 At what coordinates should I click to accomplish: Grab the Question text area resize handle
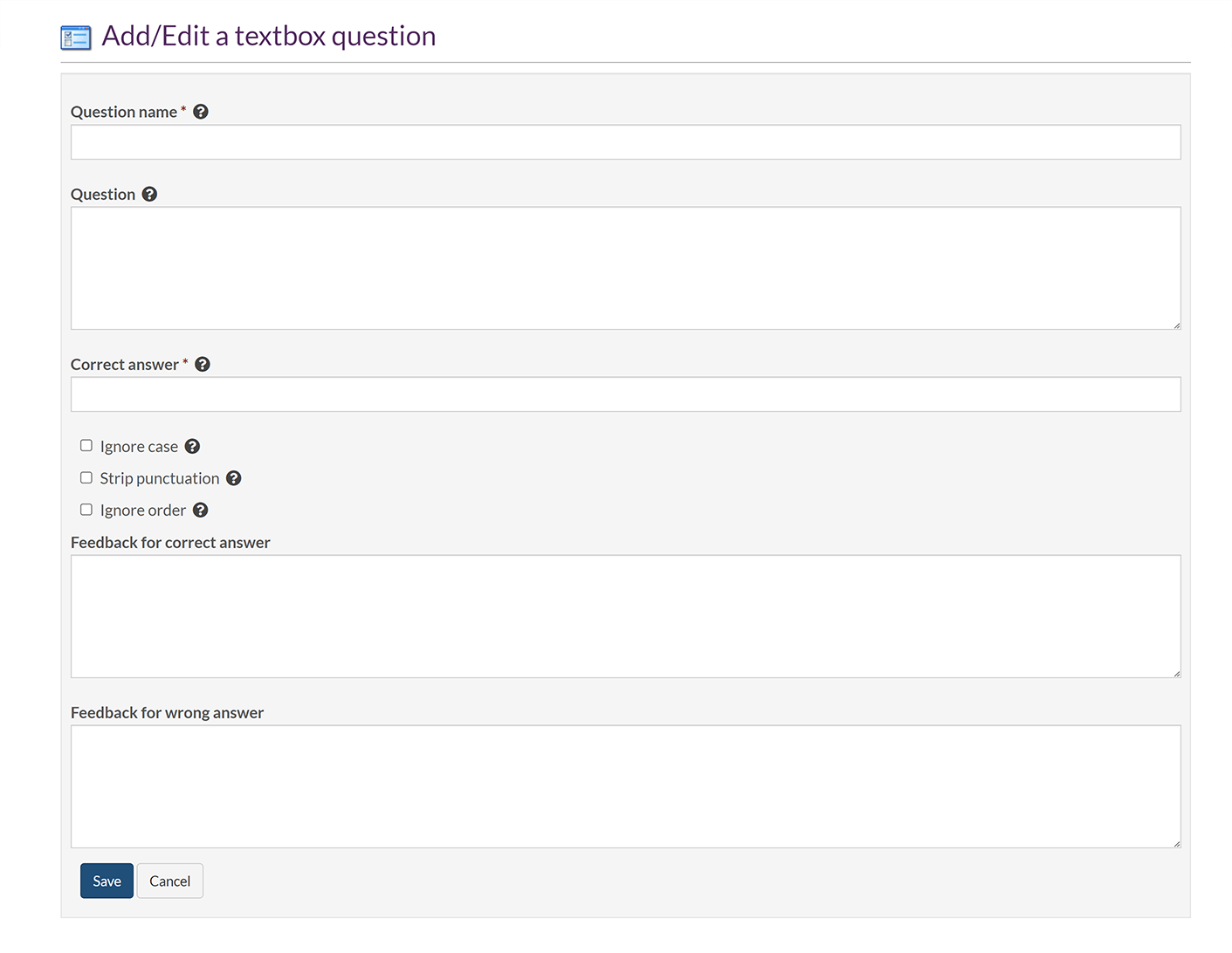pos(1176,325)
